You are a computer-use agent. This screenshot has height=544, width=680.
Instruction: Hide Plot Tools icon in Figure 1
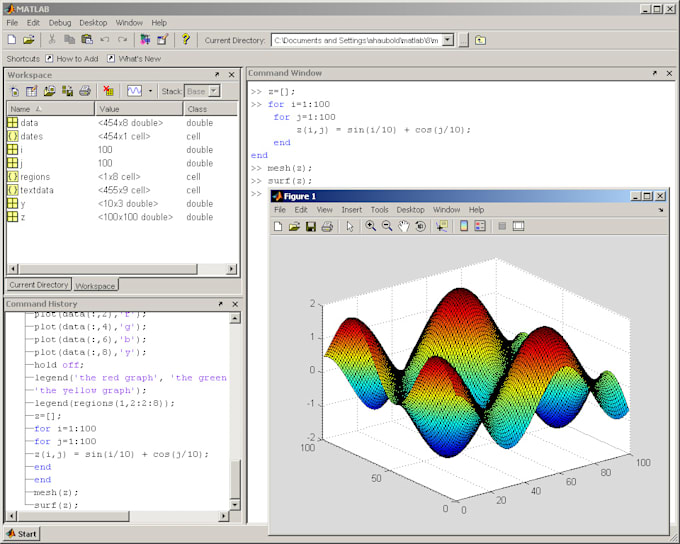point(502,226)
